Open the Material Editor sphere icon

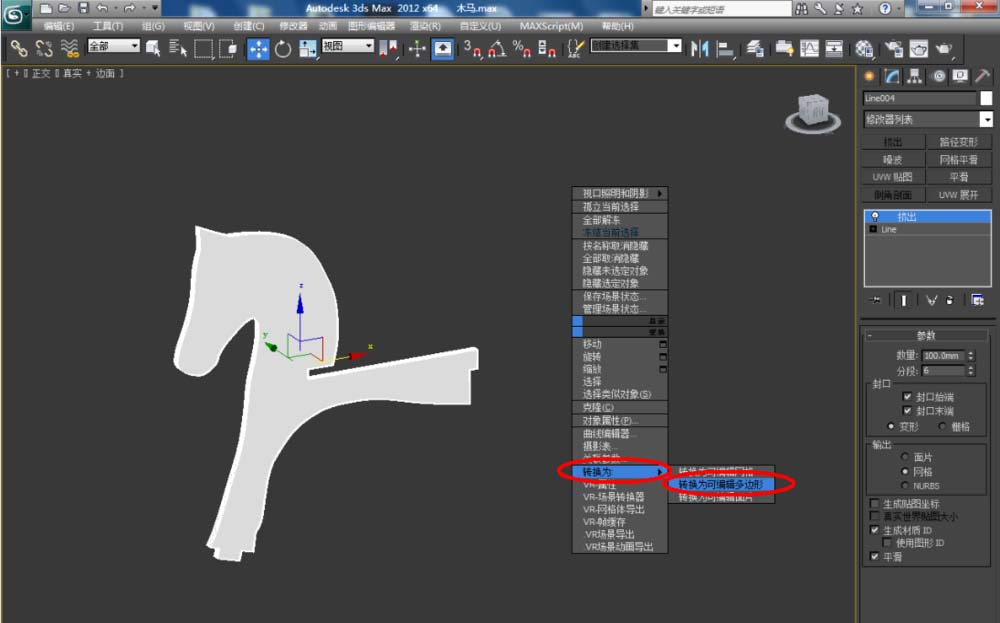[x=864, y=49]
